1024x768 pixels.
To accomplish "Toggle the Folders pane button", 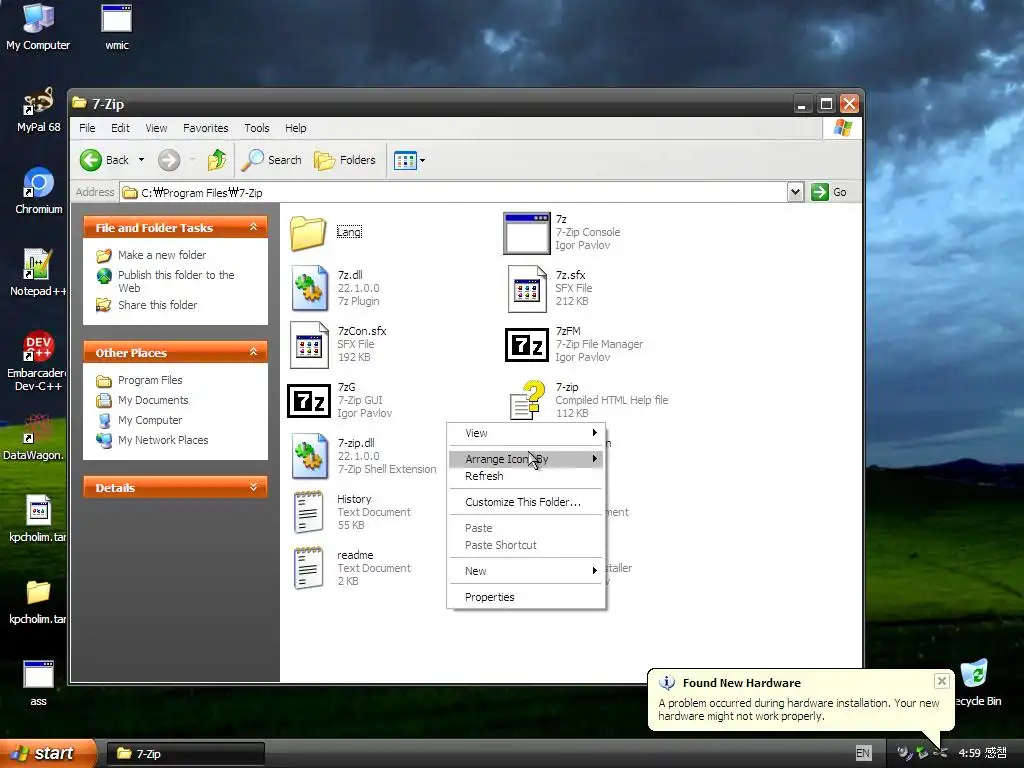I will 345,160.
